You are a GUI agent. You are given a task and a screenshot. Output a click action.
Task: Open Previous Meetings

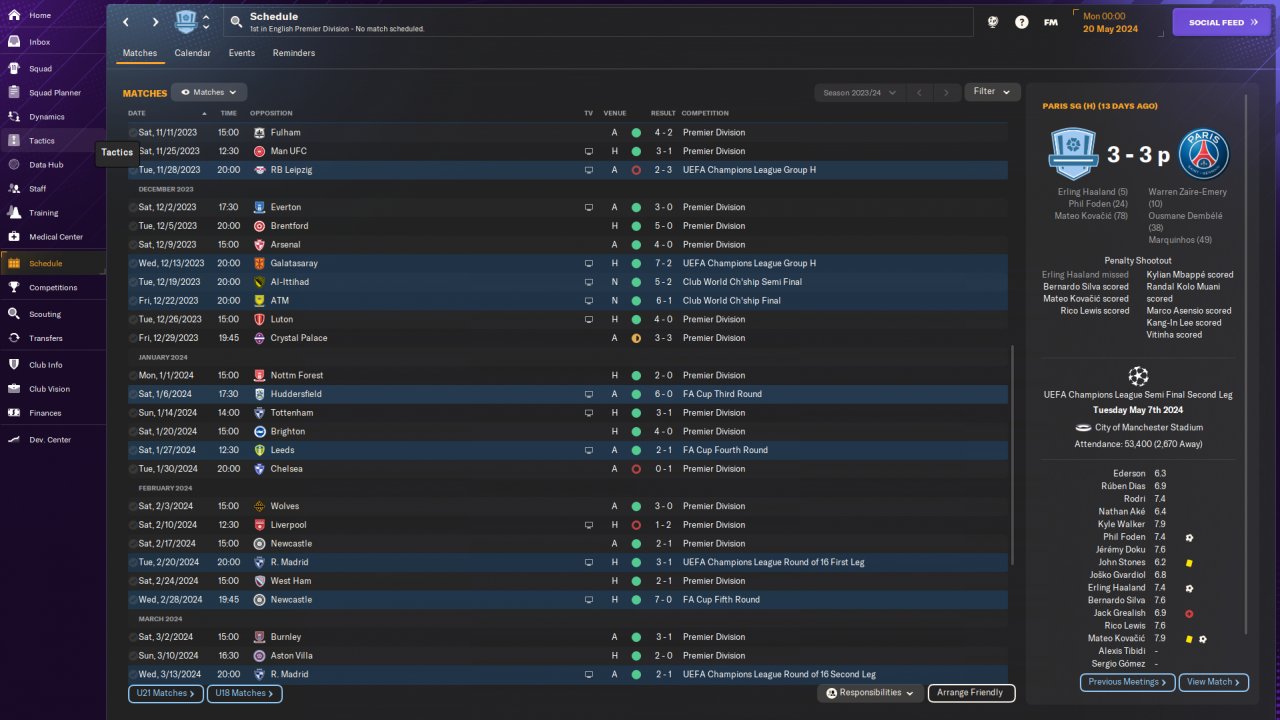(1127, 682)
